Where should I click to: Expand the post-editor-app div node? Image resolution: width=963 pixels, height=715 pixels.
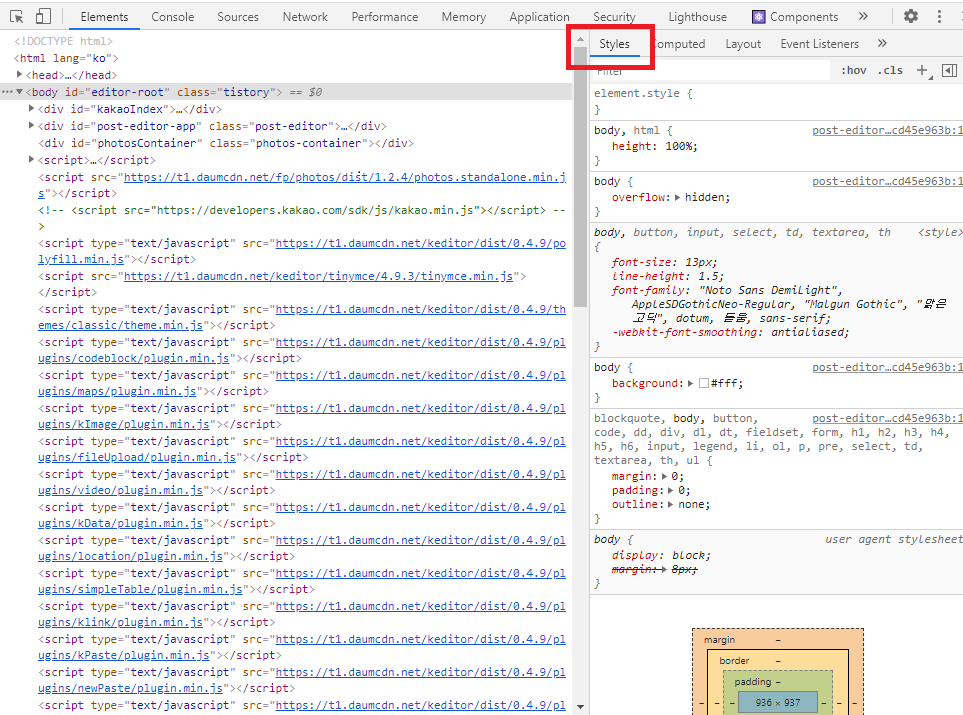point(31,125)
